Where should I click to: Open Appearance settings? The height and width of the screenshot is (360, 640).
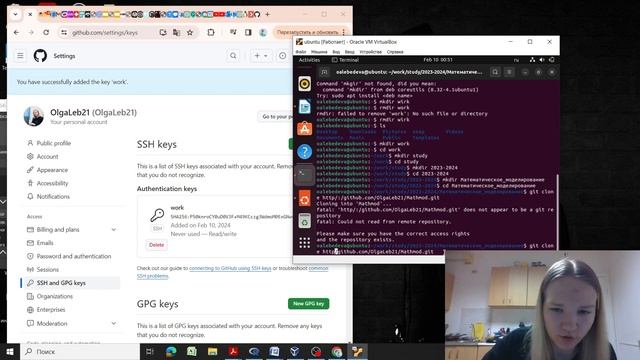click(x=52, y=170)
